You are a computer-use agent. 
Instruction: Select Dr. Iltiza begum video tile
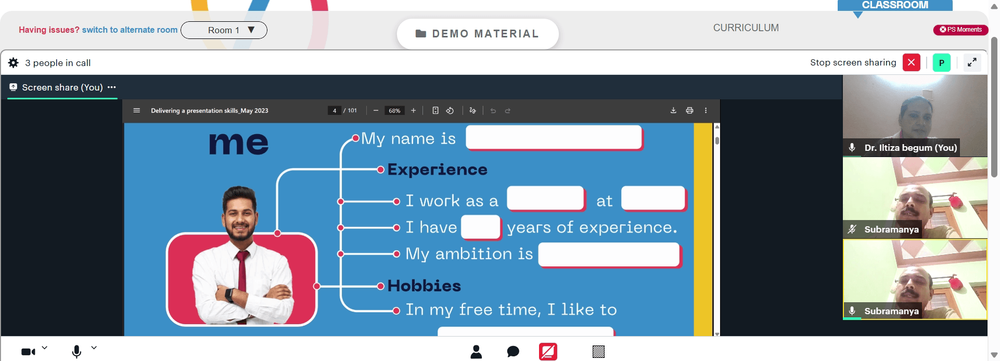click(x=915, y=115)
